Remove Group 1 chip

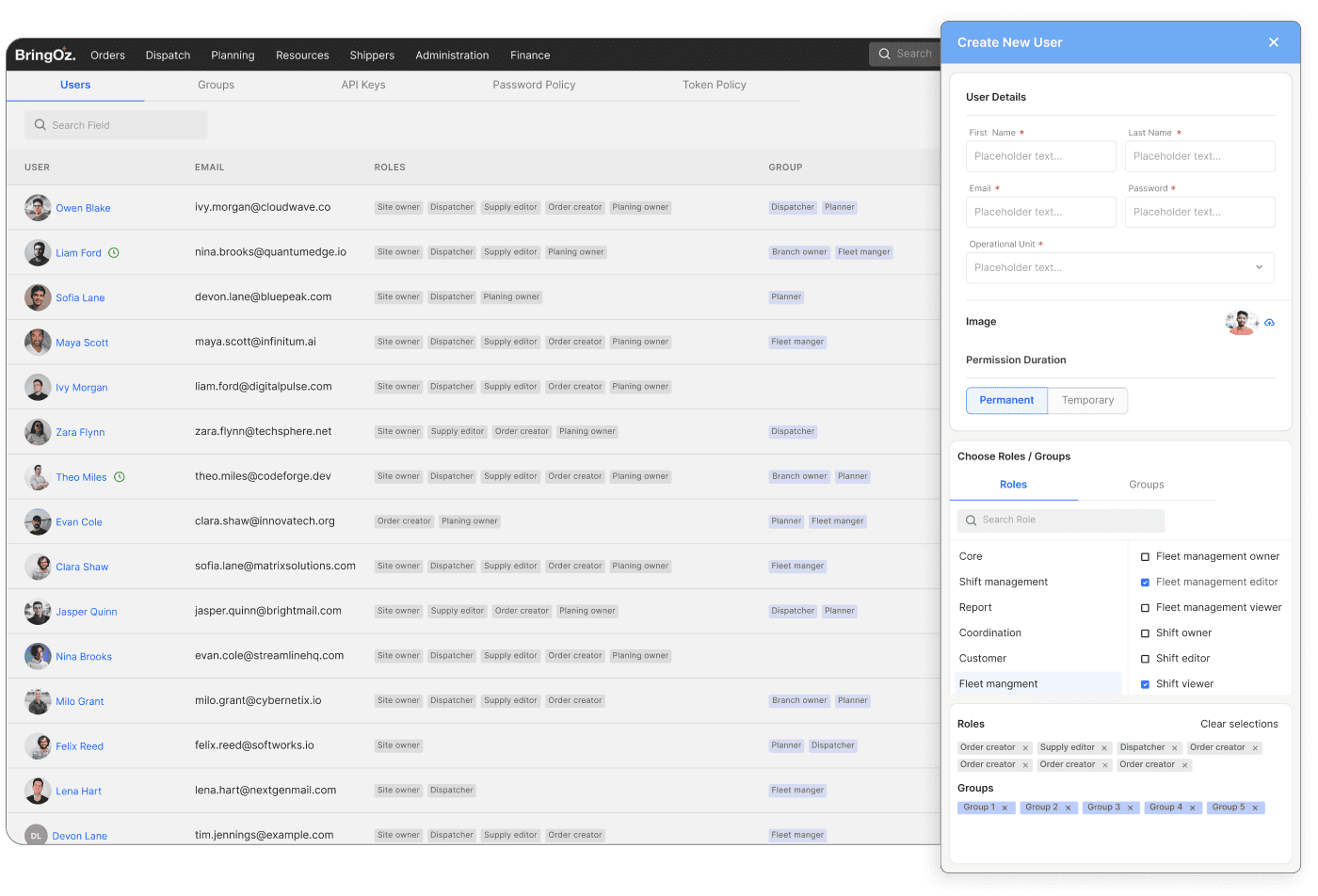[1005, 808]
